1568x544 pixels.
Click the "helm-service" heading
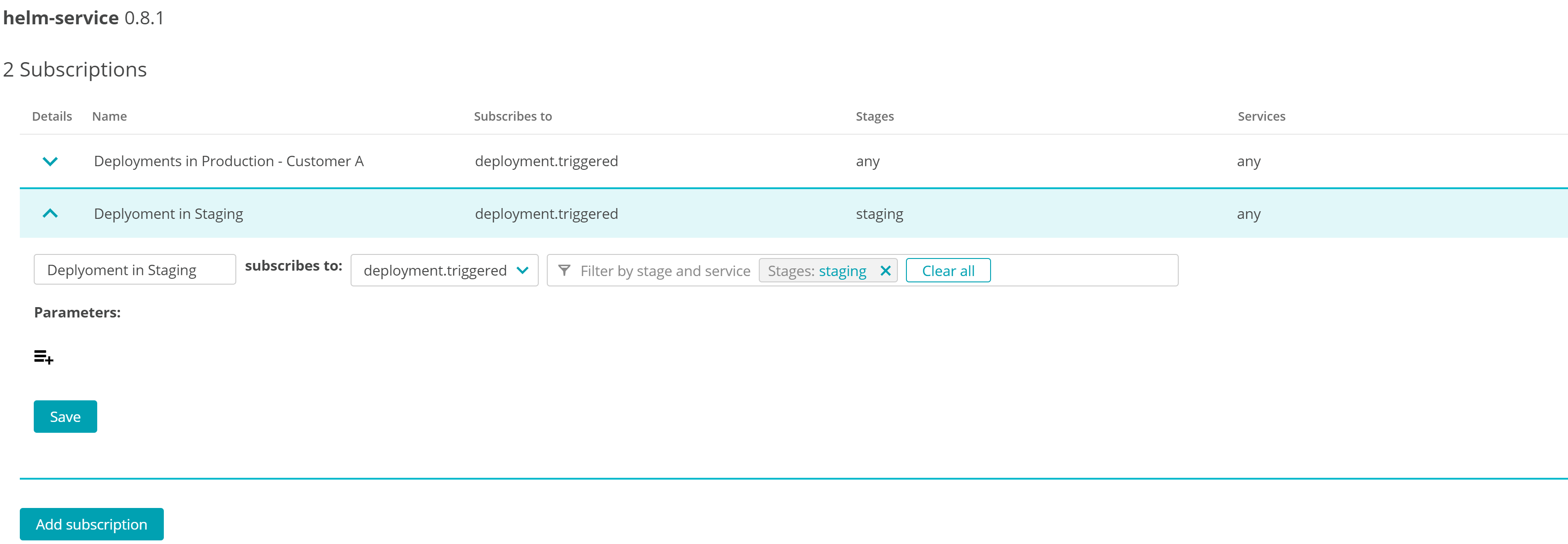(61, 18)
